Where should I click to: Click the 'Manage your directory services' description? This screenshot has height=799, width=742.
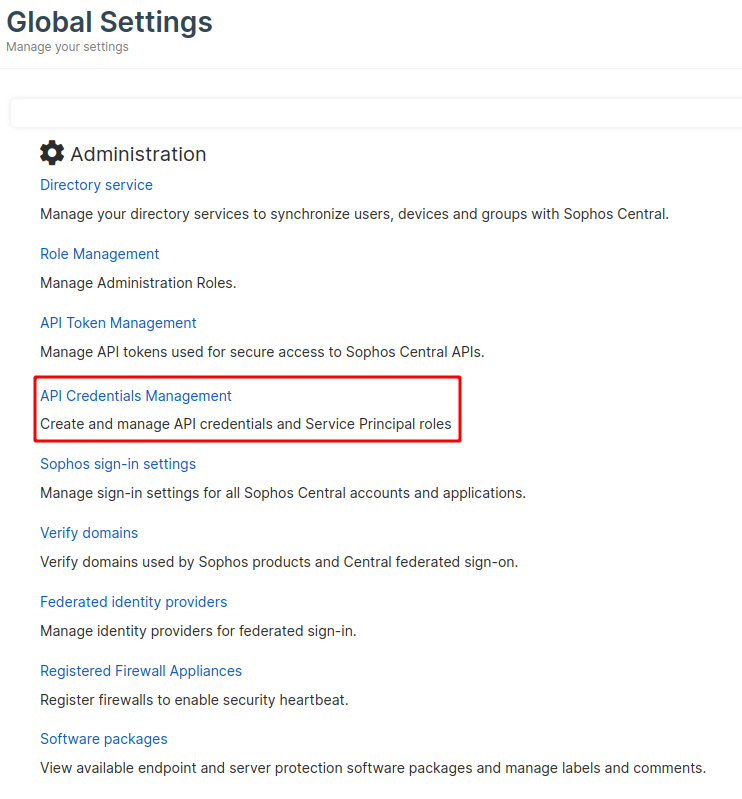(x=354, y=214)
